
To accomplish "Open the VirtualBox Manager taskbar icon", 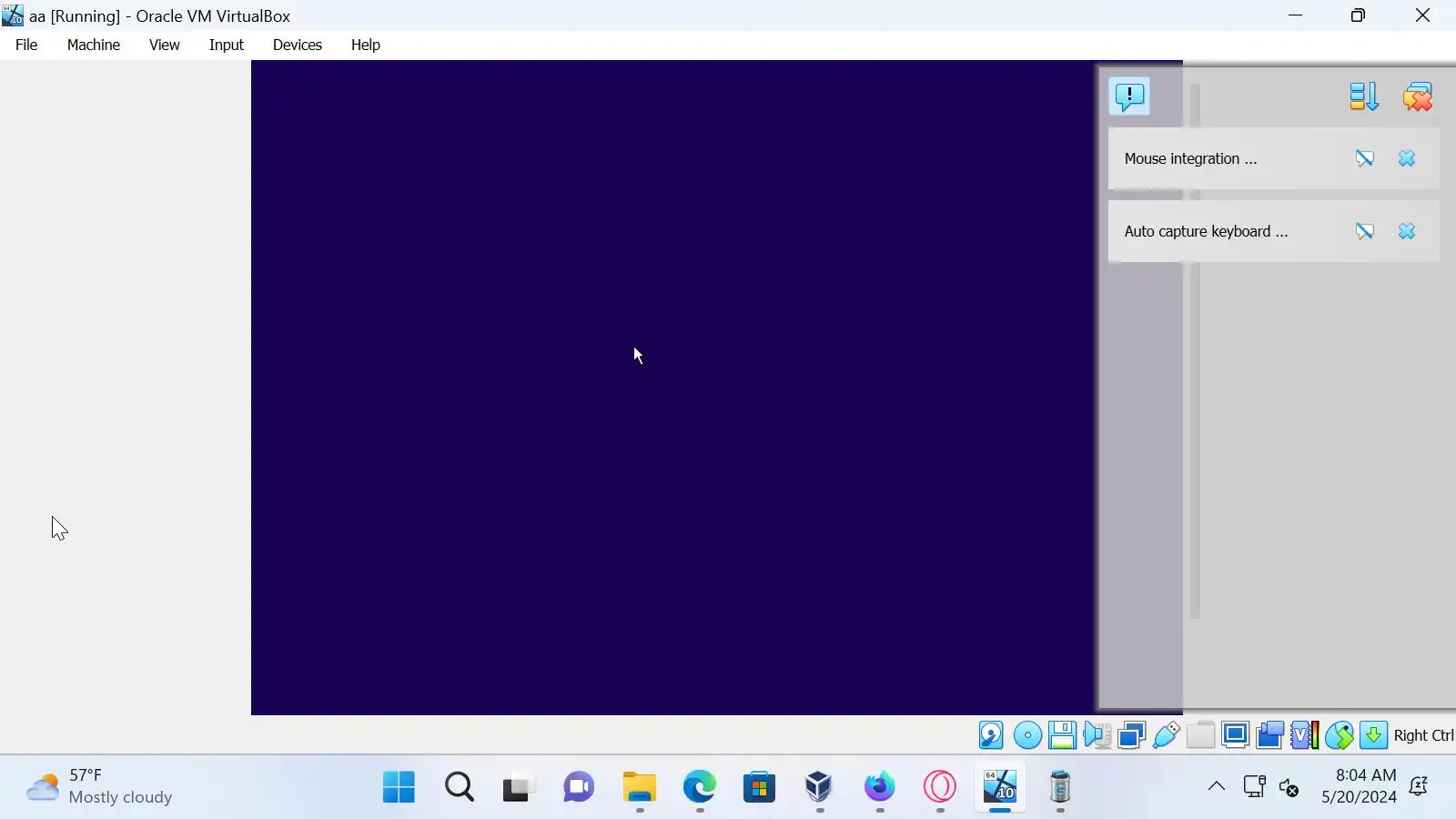I will tap(819, 787).
